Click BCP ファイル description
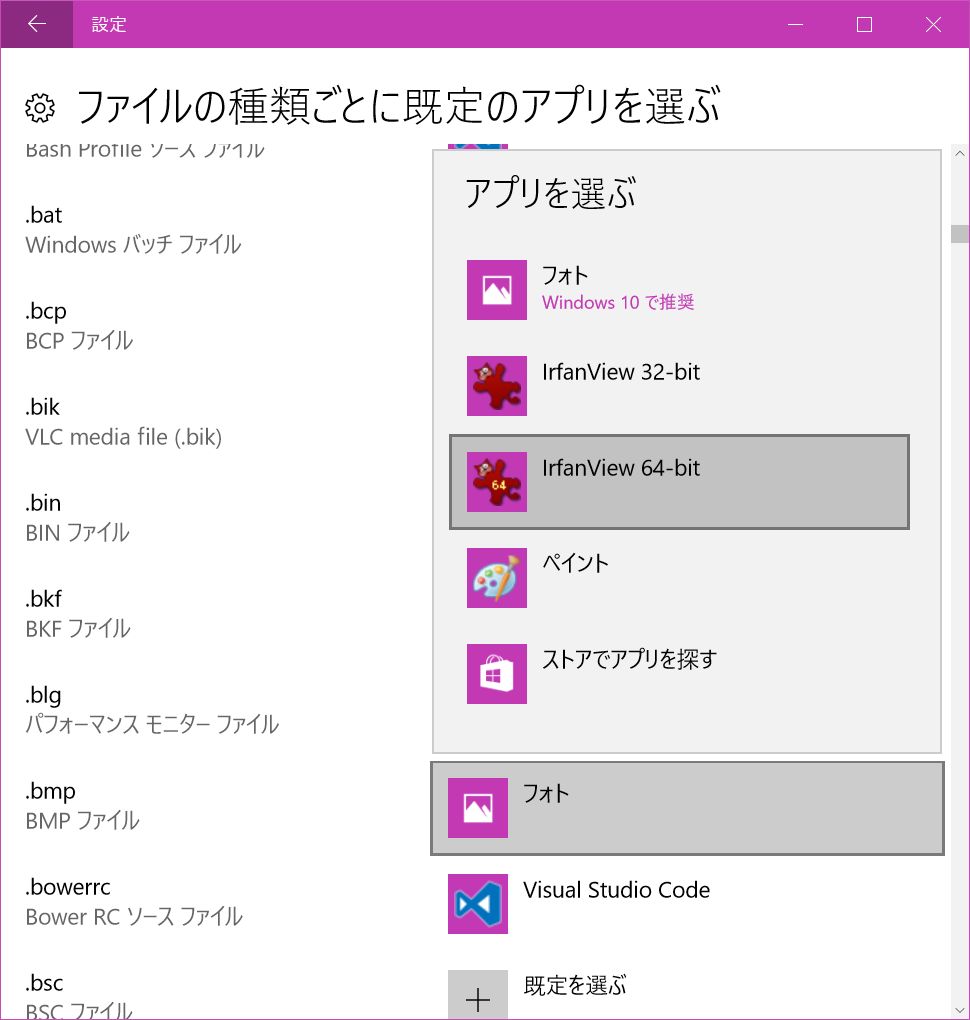This screenshot has height=1020, width=970. tap(79, 340)
